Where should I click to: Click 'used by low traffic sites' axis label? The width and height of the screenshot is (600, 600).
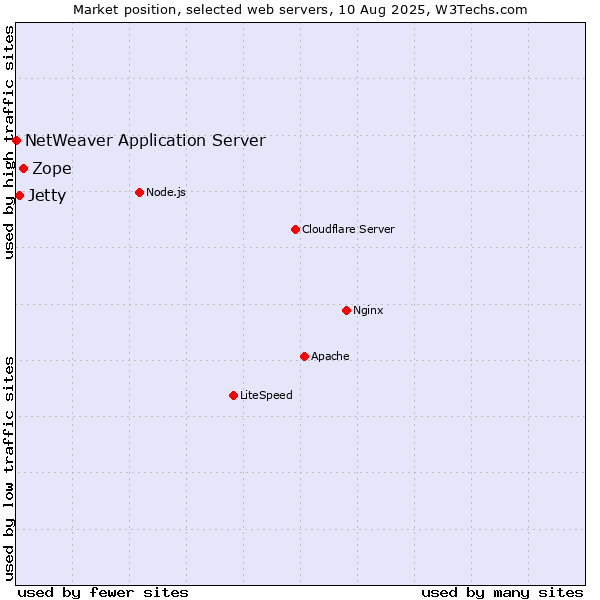point(8,469)
